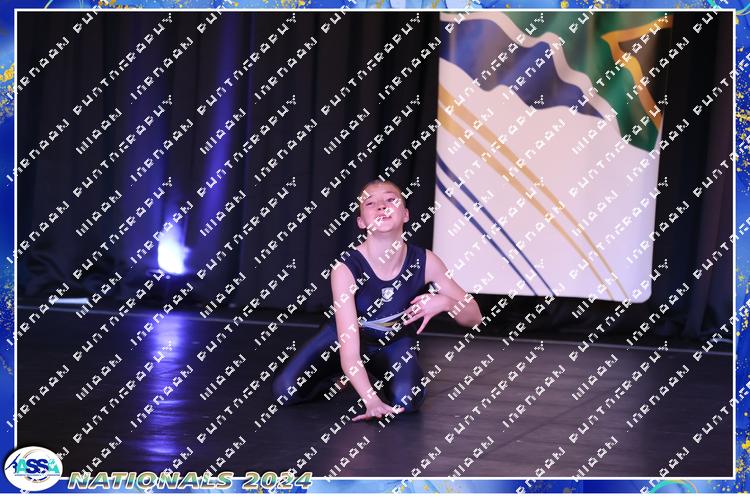Click the ASSA logo badge
This screenshot has width=750, height=500.
coord(33,469)
